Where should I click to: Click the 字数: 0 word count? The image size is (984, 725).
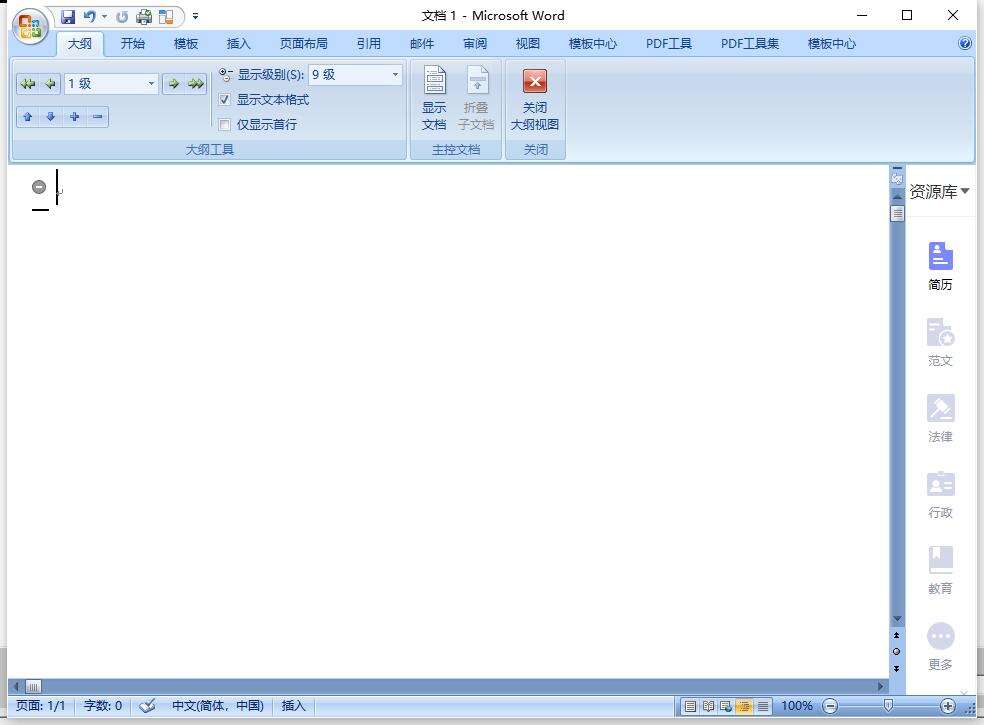coord(103,706)
